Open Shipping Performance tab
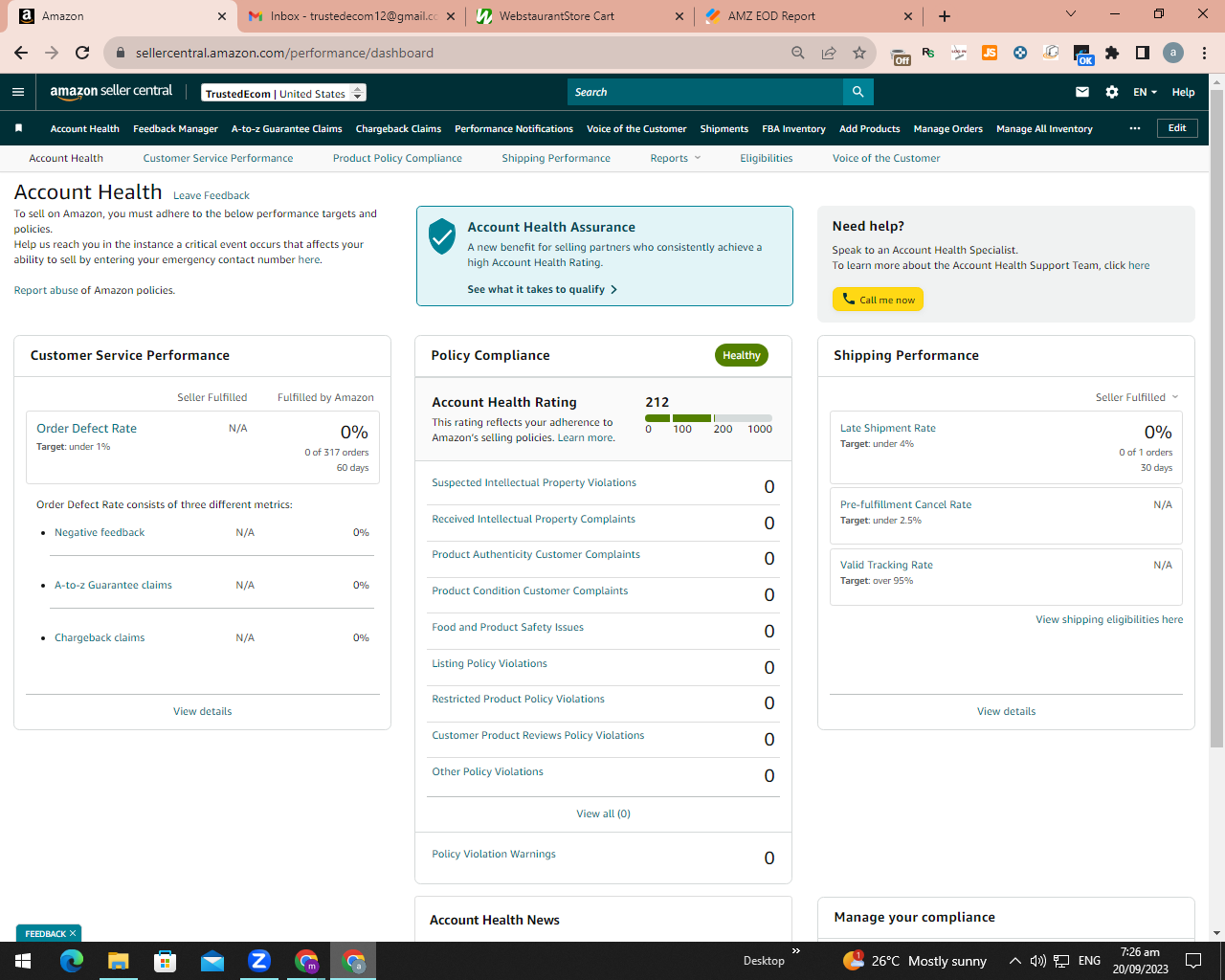Screen dimensions: 1225x980 click(556, 158)
